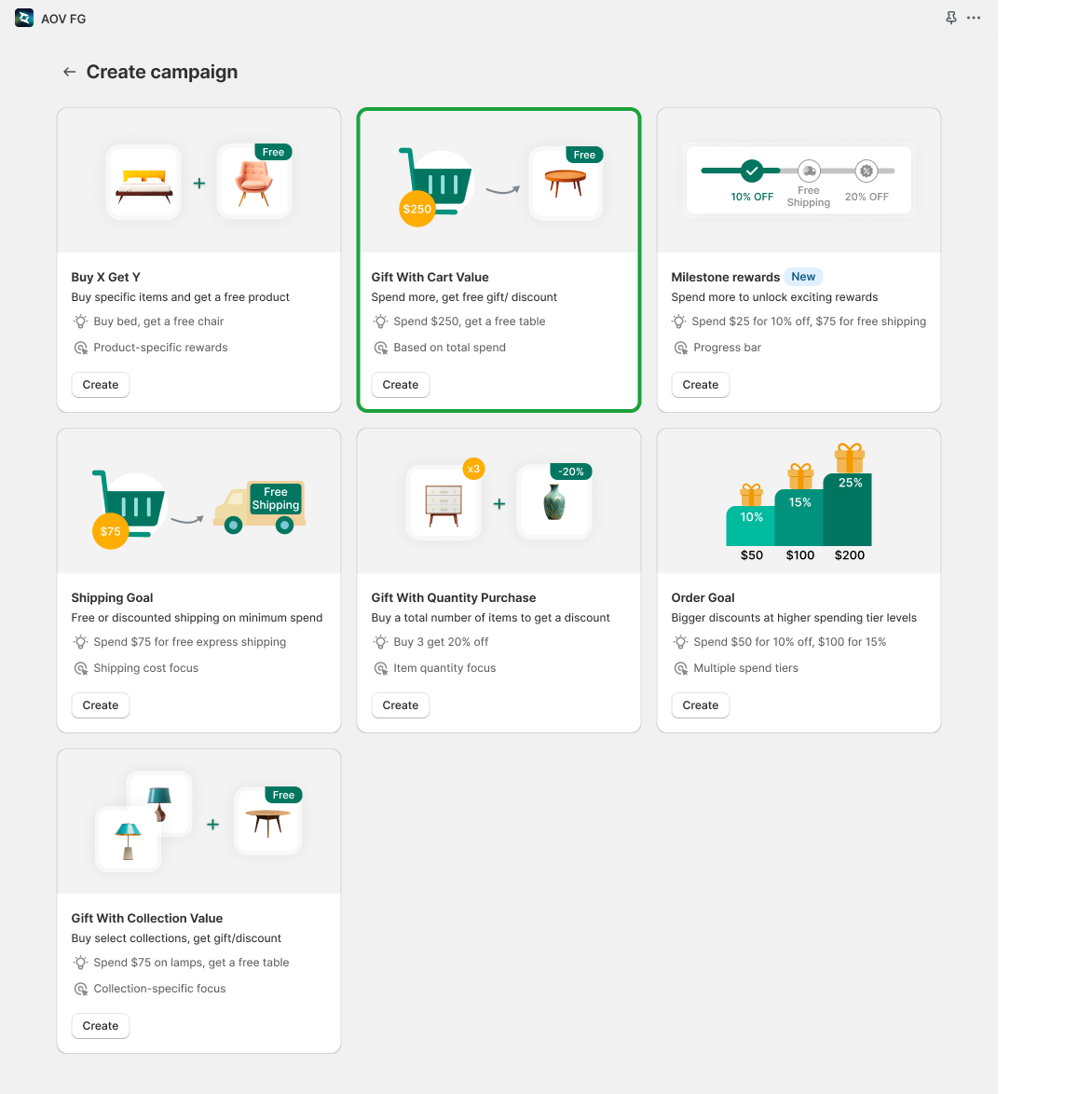Screen dimensions: 1092x1094
Task: Click the Free Shipping truck icon
Action: pyautogui.click(x=259, y=508)
